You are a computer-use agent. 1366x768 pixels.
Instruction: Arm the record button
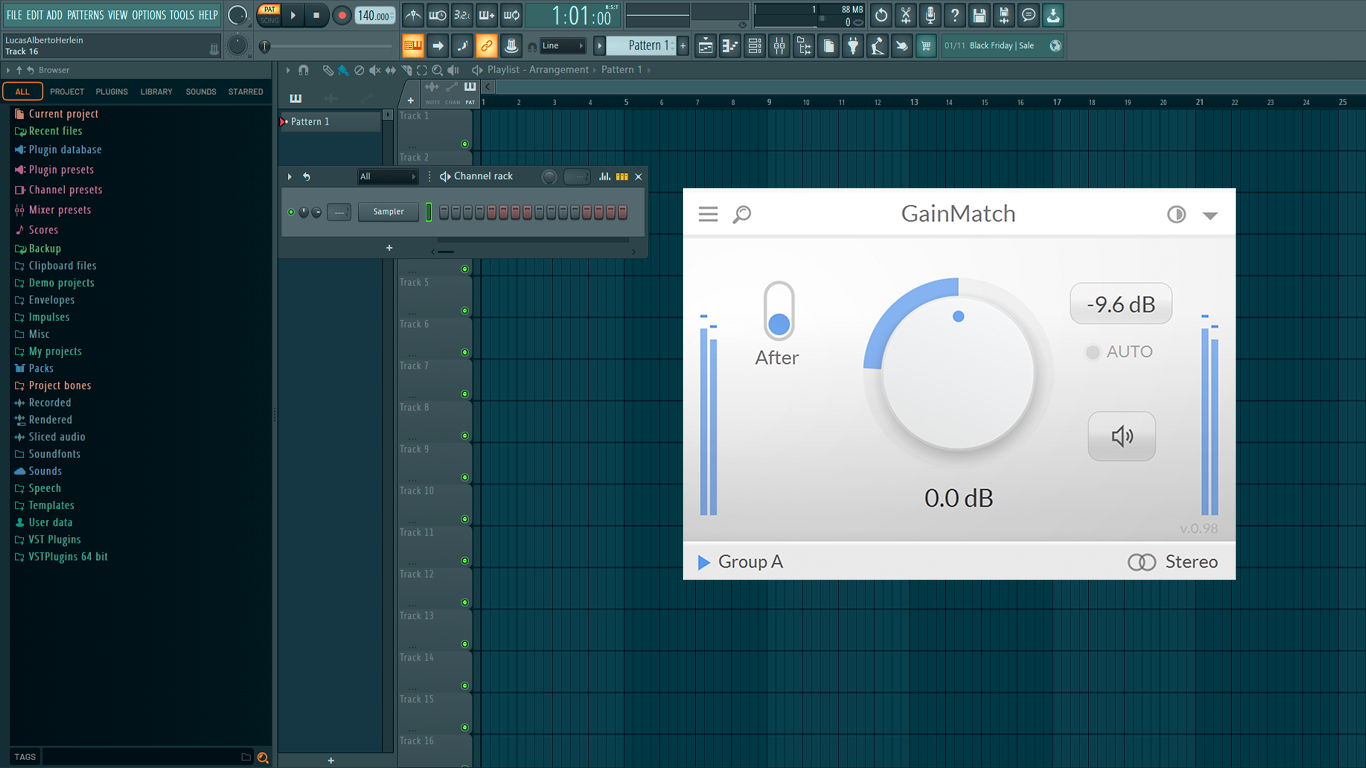pos(341,15)
